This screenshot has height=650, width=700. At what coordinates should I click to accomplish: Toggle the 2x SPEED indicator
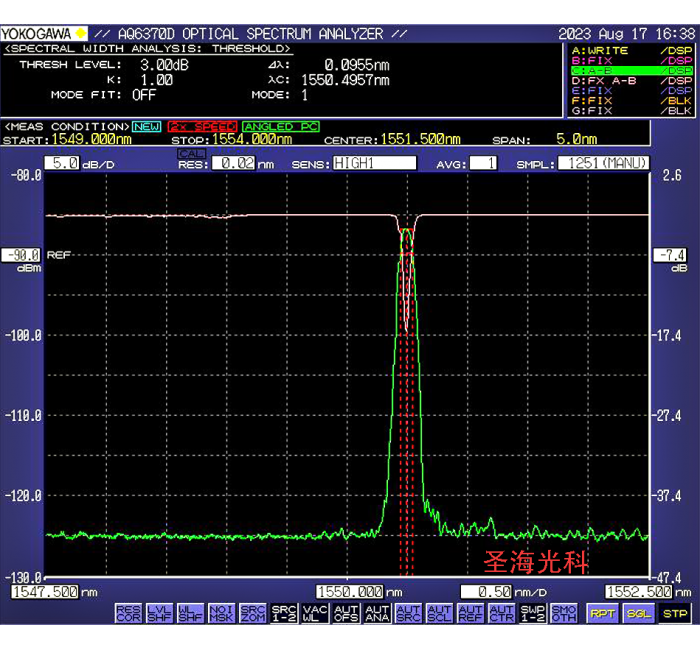click(x=202, y=127)
